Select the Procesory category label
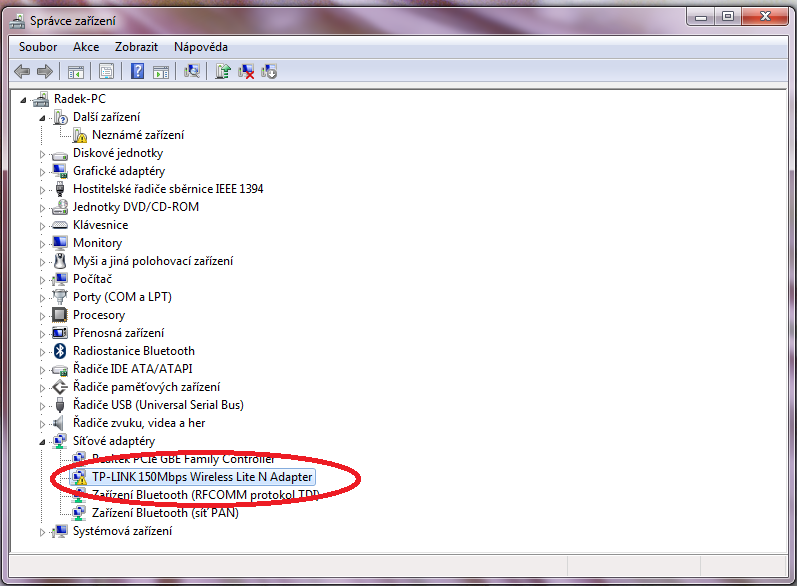 (99, 315)
